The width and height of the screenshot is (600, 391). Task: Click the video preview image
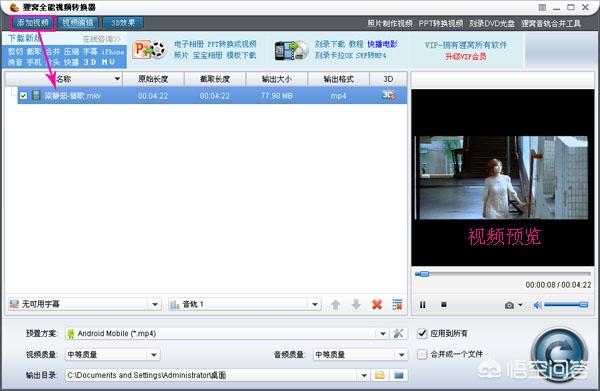tap(504, 178)
